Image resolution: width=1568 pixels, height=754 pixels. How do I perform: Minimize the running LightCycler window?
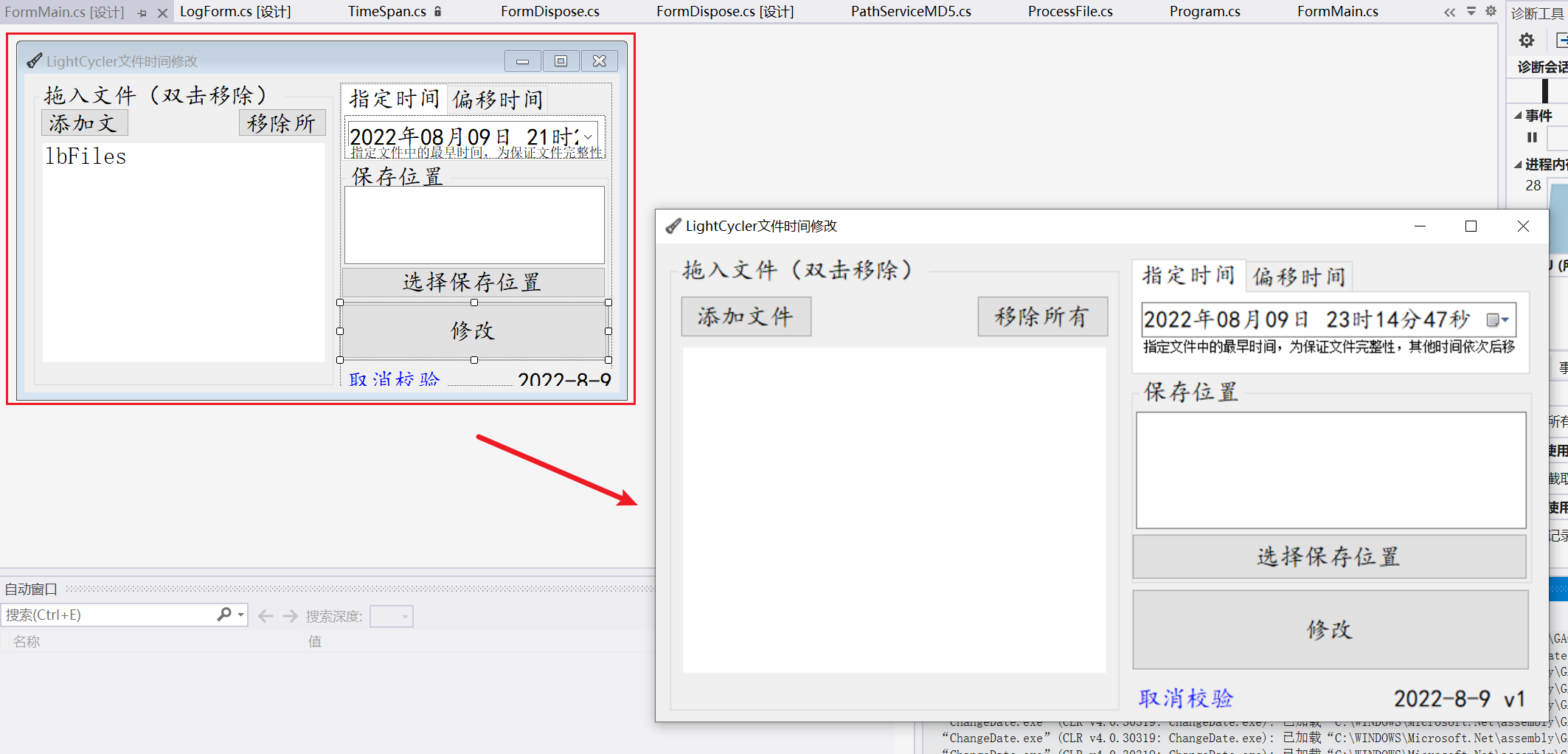pos(1420,226)
